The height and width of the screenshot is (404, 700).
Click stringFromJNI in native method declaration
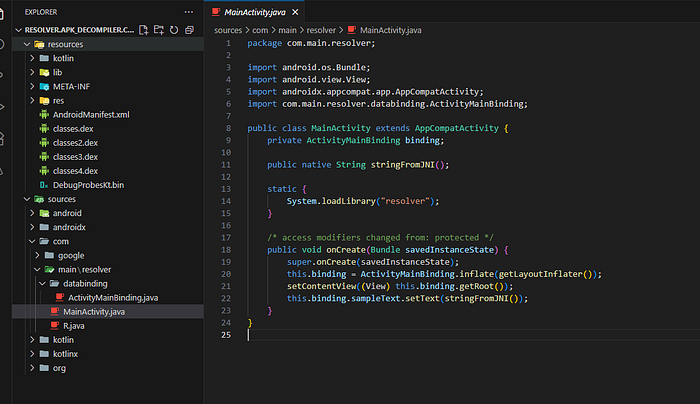click(403, 165)
